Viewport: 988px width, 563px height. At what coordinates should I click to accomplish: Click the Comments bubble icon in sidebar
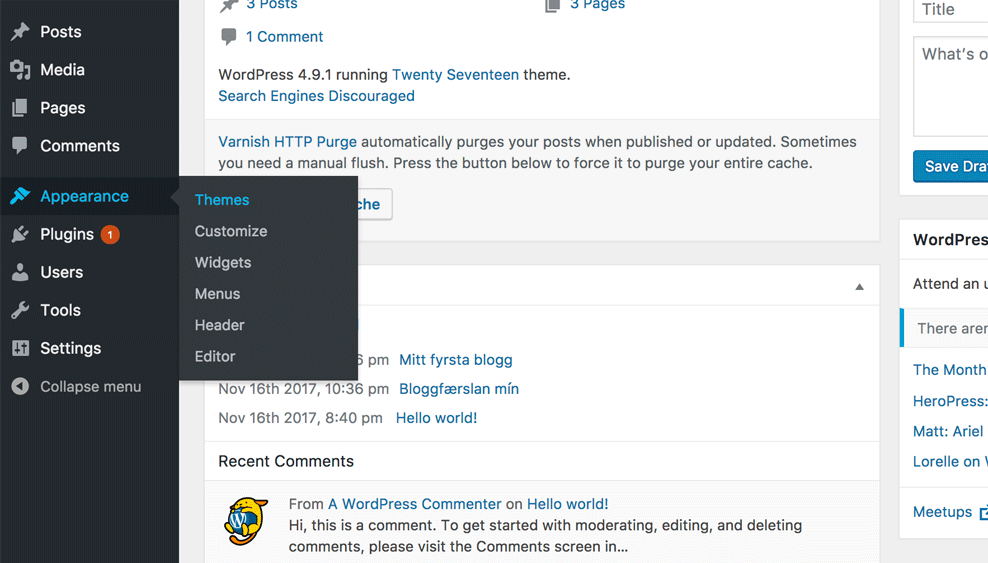[x=20, y=145]
